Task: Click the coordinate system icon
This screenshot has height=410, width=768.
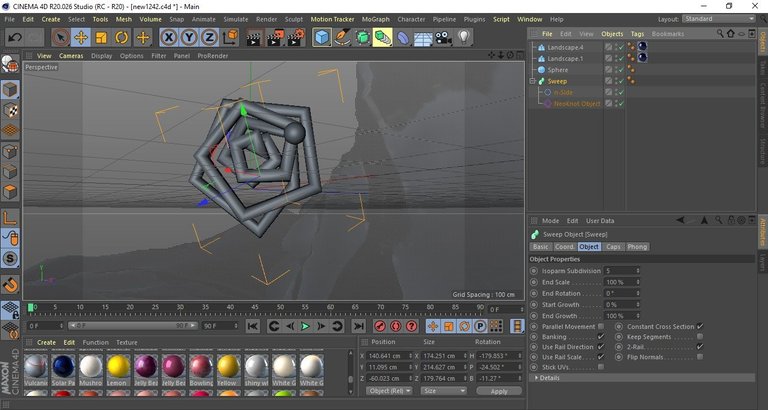Action: point(230,37)
